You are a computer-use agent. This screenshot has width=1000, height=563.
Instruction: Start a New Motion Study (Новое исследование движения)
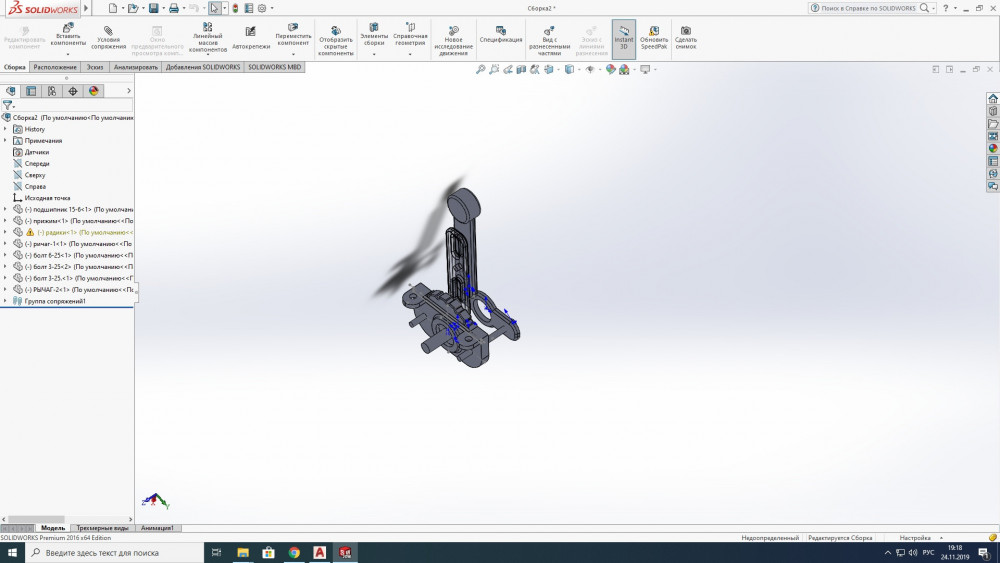(x=453, y=37)
